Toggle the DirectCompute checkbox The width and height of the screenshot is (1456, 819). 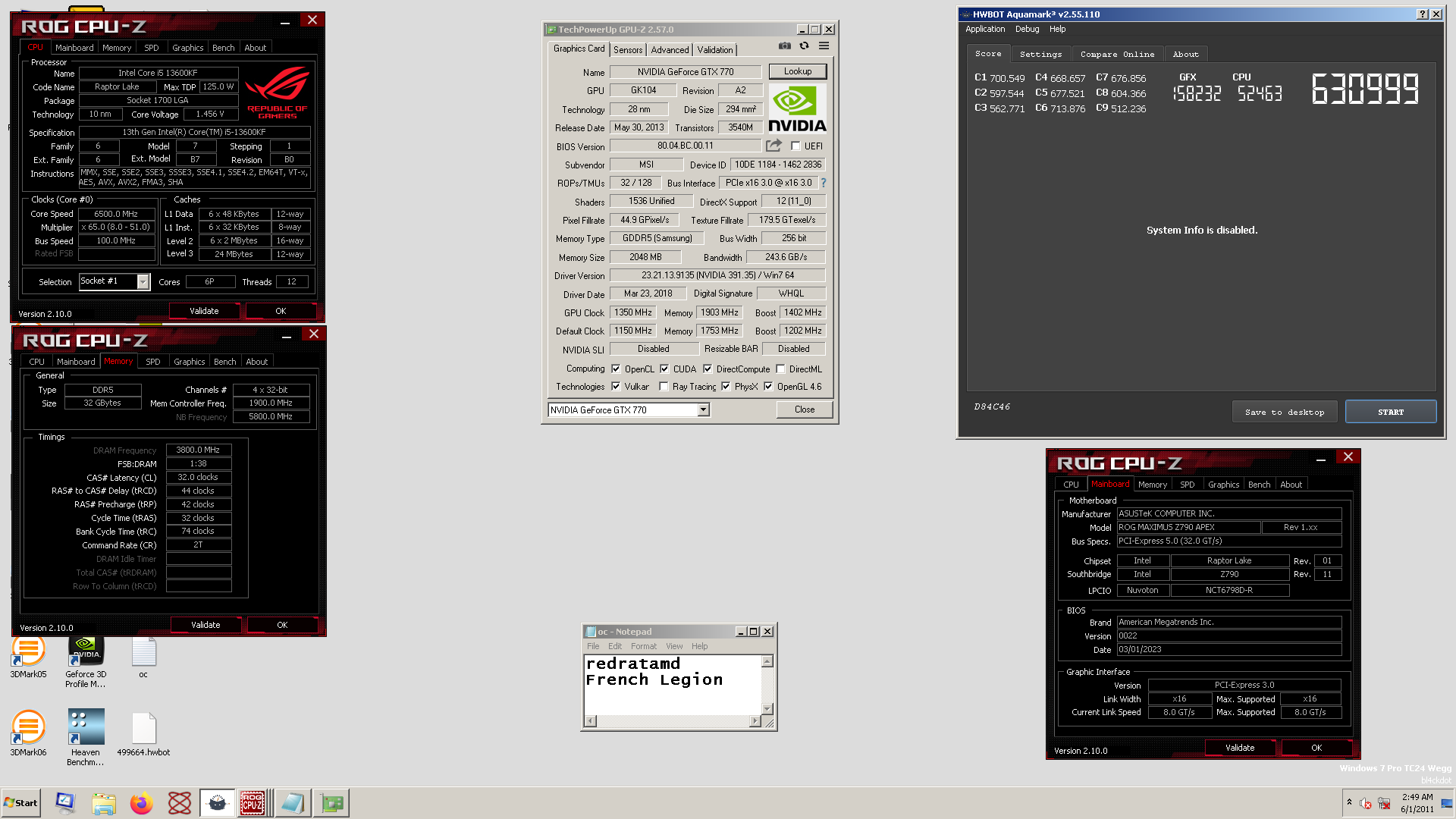point(708,369)
